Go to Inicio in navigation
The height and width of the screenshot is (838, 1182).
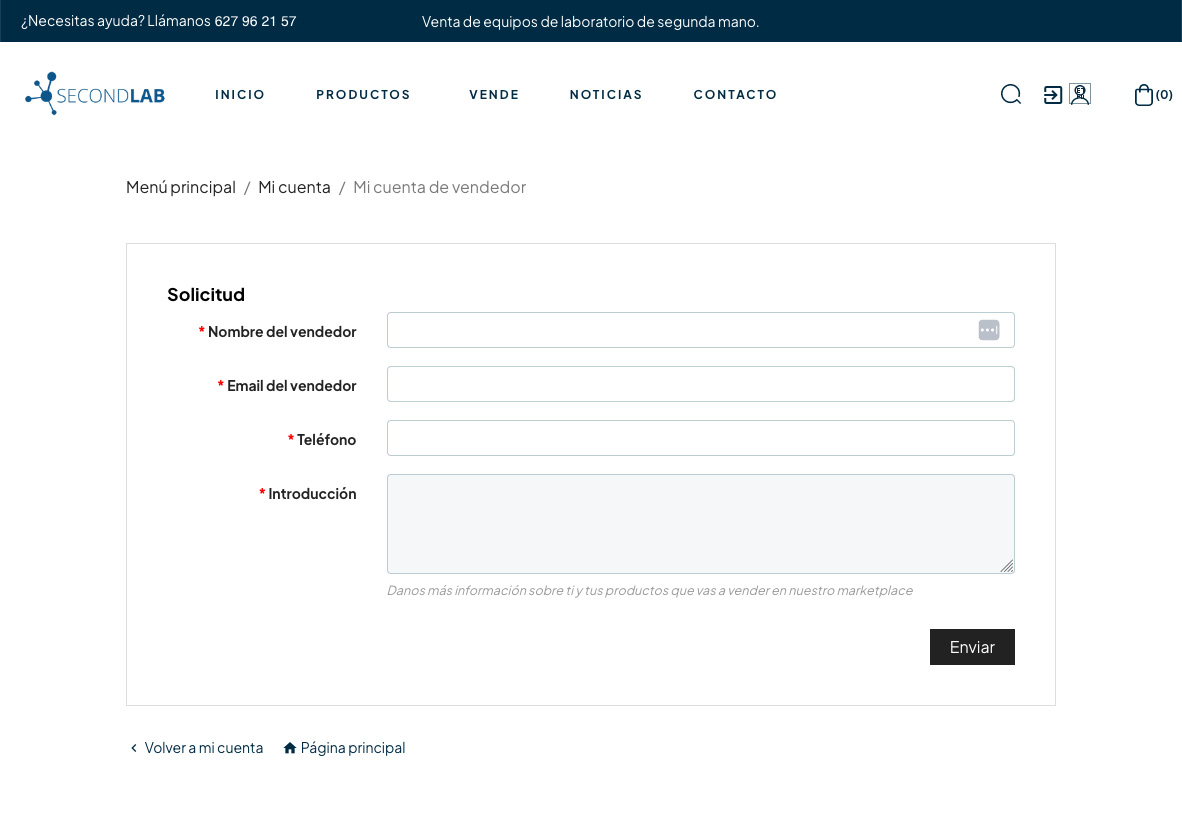point(240,95)
